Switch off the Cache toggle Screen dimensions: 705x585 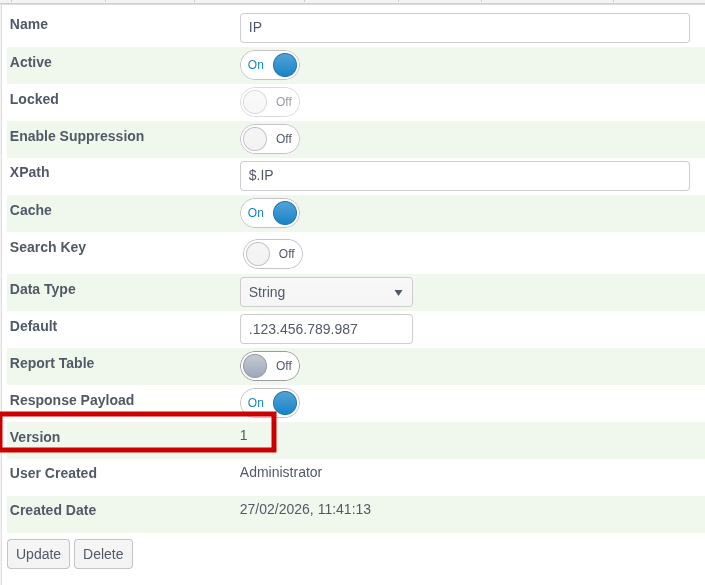(x=270, y=213)
